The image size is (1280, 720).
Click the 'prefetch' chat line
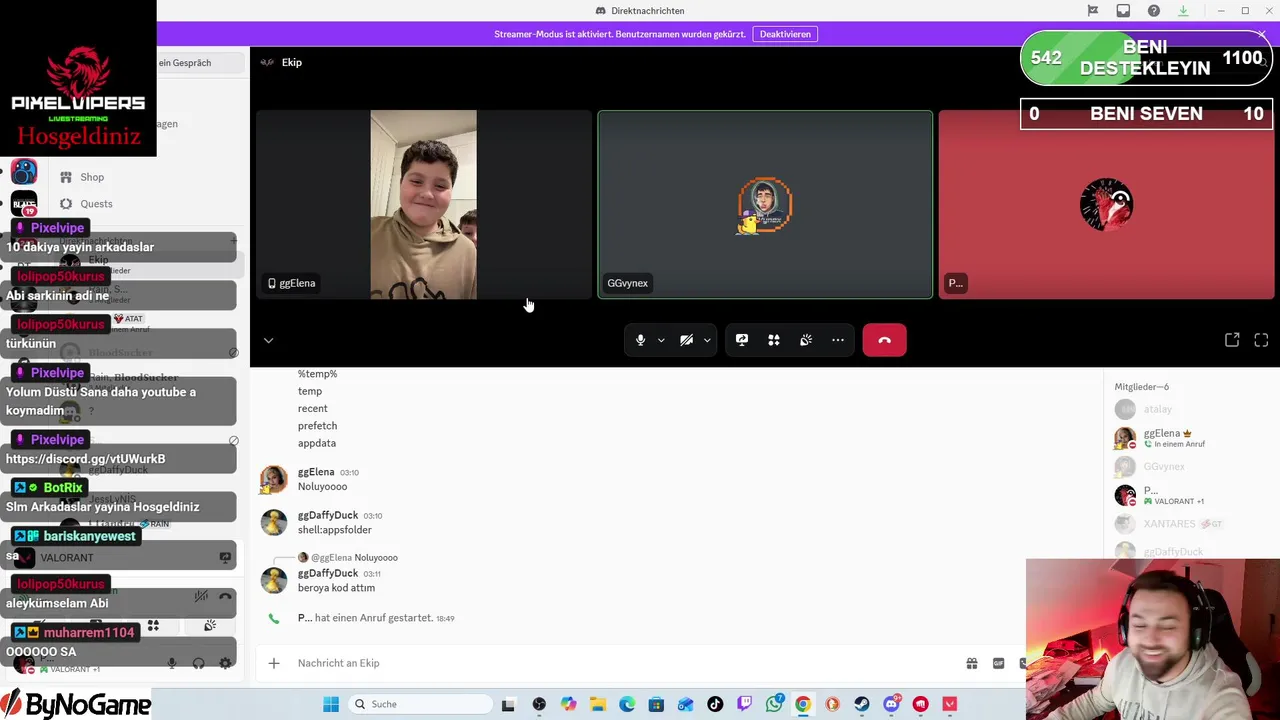[317, 426]
